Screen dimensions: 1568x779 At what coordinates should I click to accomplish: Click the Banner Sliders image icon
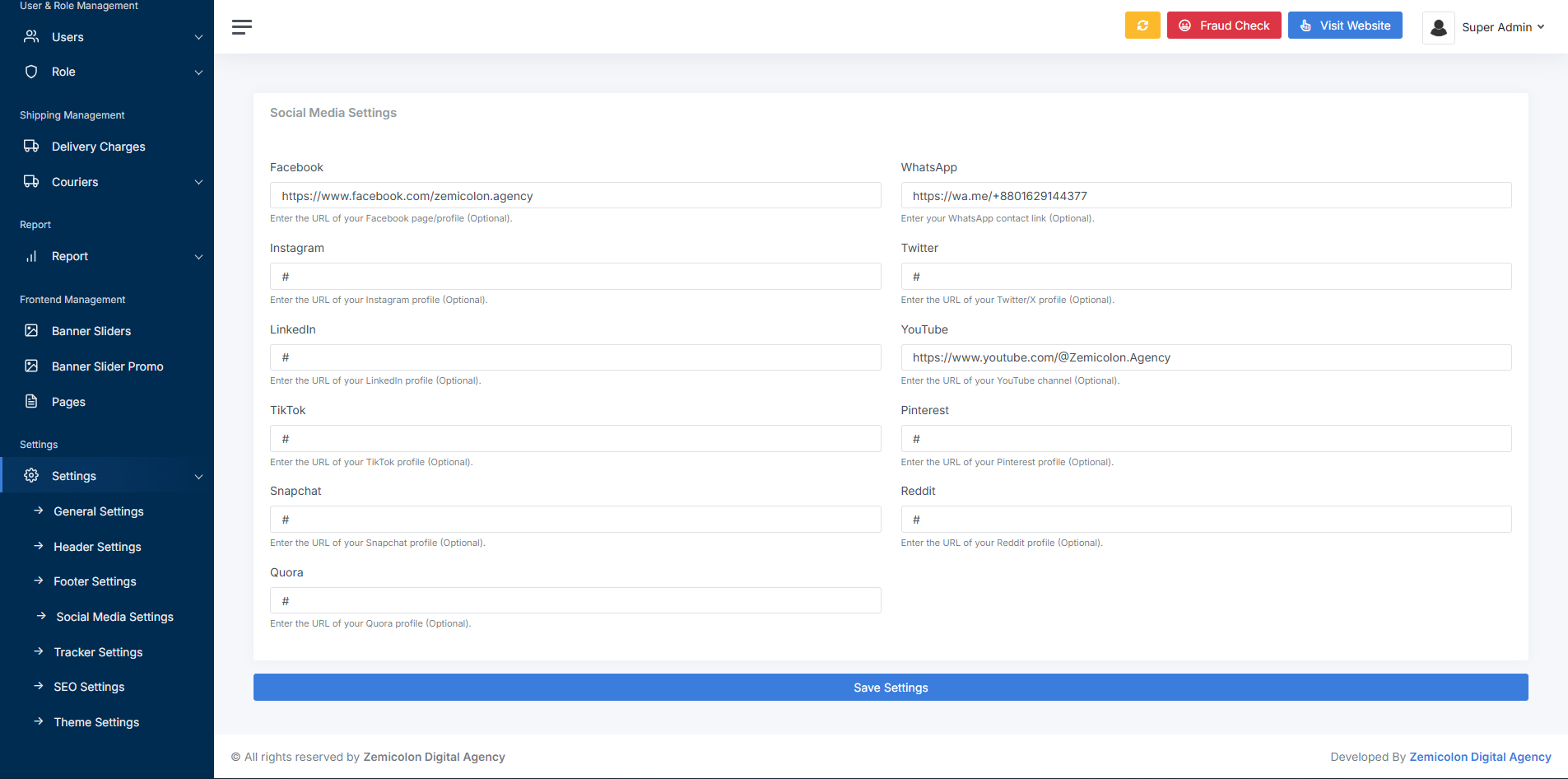tap(31, 331)
